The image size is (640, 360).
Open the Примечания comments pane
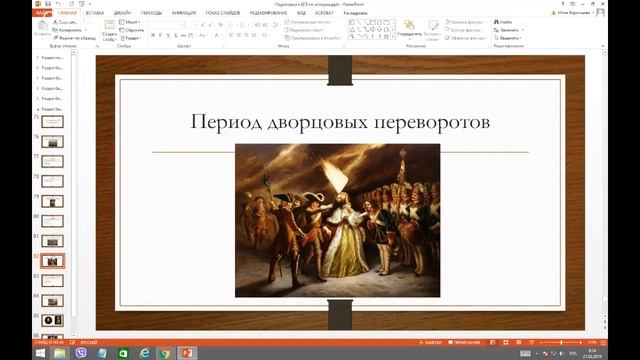coord(464,342)
